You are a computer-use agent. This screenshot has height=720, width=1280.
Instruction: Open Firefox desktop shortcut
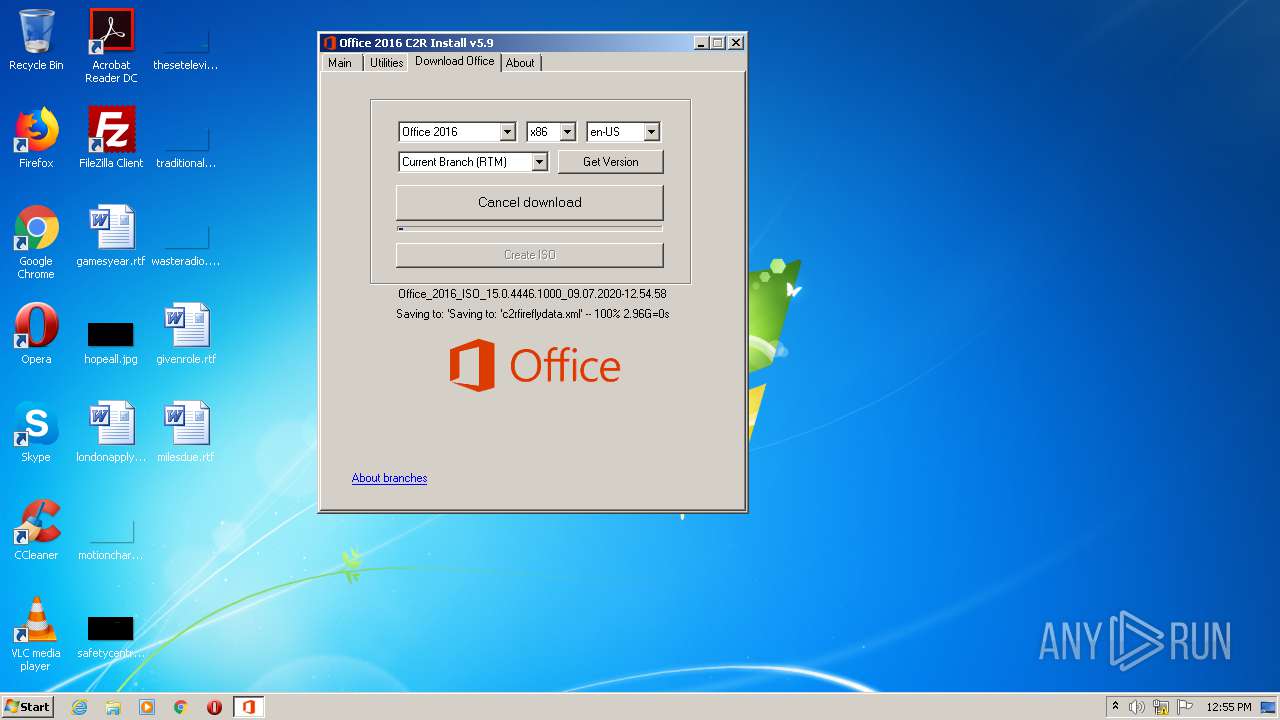coord(36,138)
